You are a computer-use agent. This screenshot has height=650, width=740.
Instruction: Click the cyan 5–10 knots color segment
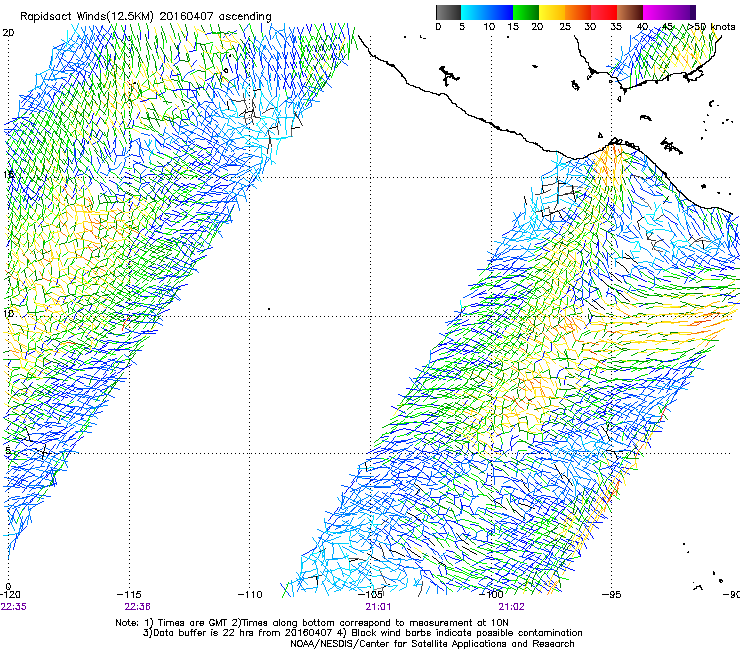(x=474, y=12)
